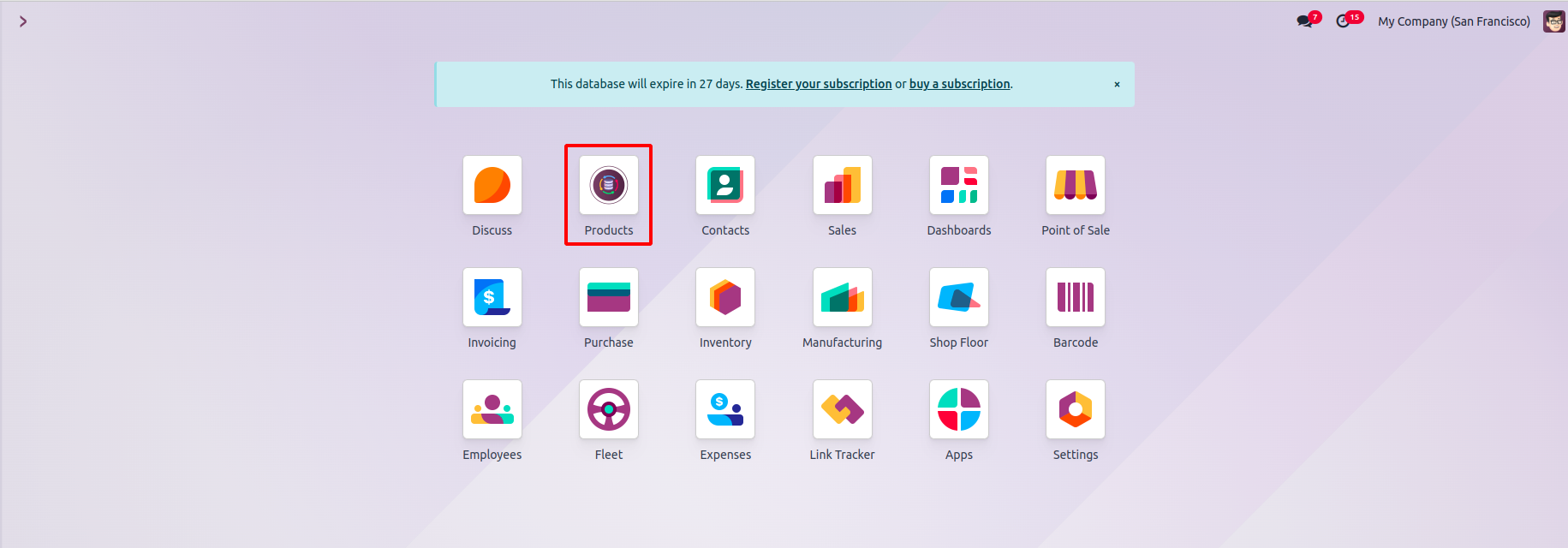Dismiss the database expiry banner

(1117, 84)
